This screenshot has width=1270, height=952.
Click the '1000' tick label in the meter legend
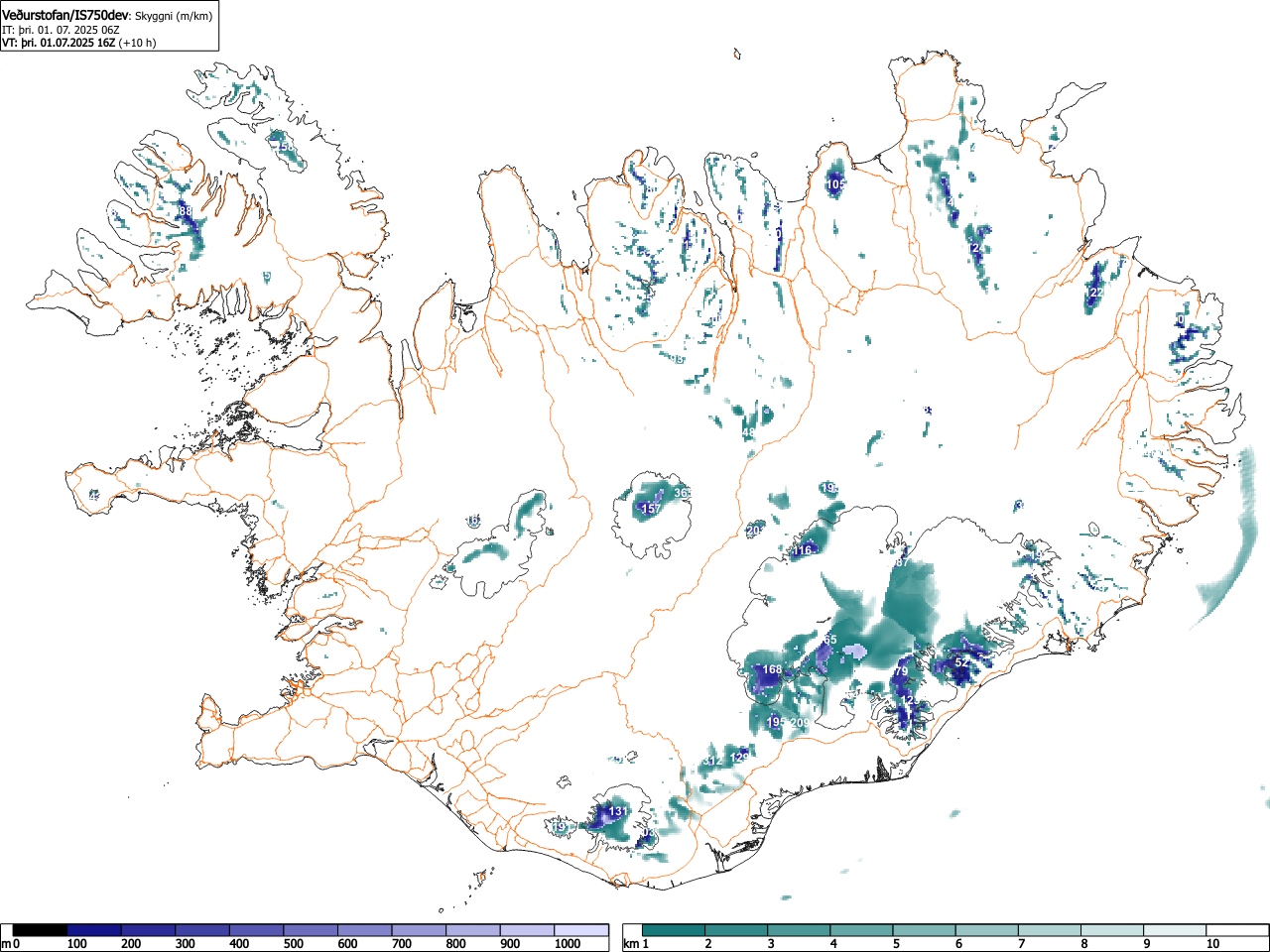(568, 944)
